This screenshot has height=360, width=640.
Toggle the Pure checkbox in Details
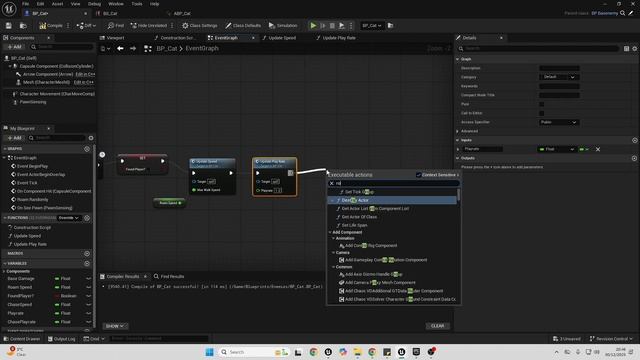pos(542,104)
